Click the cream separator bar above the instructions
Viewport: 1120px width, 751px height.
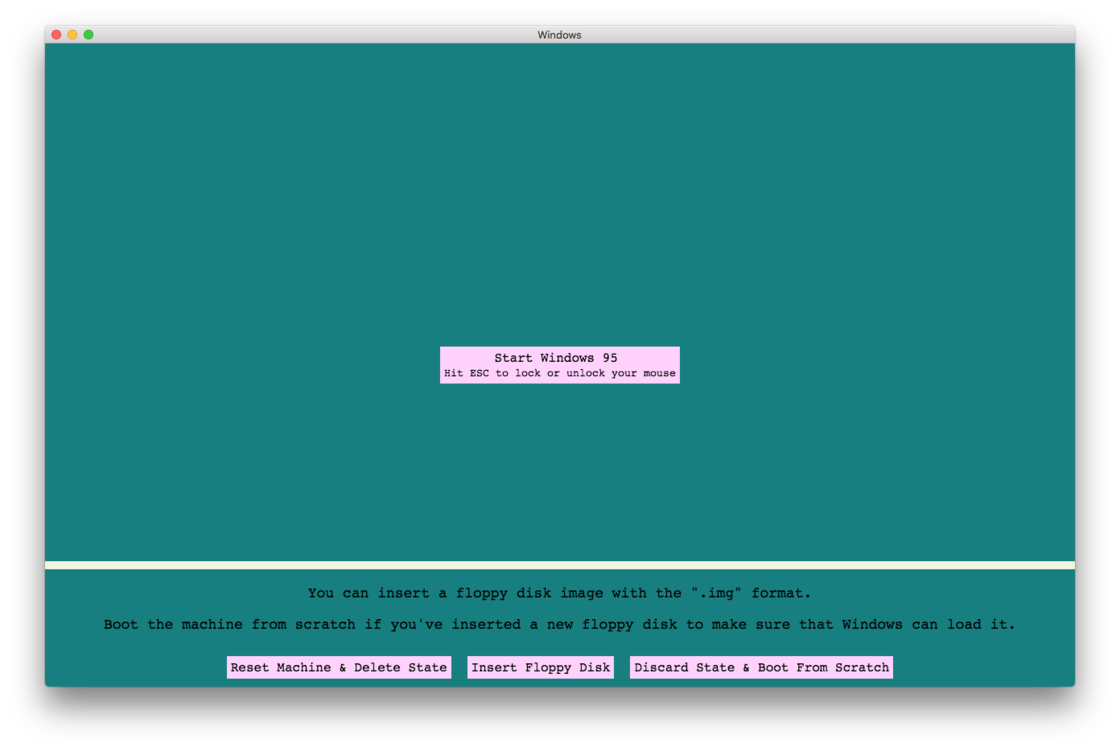559,564
